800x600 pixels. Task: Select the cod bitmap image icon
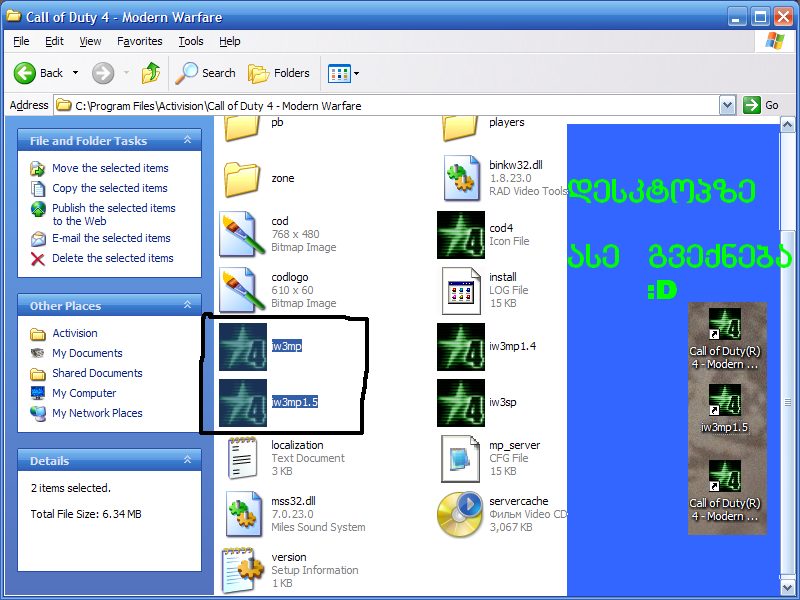coord(242,234)
